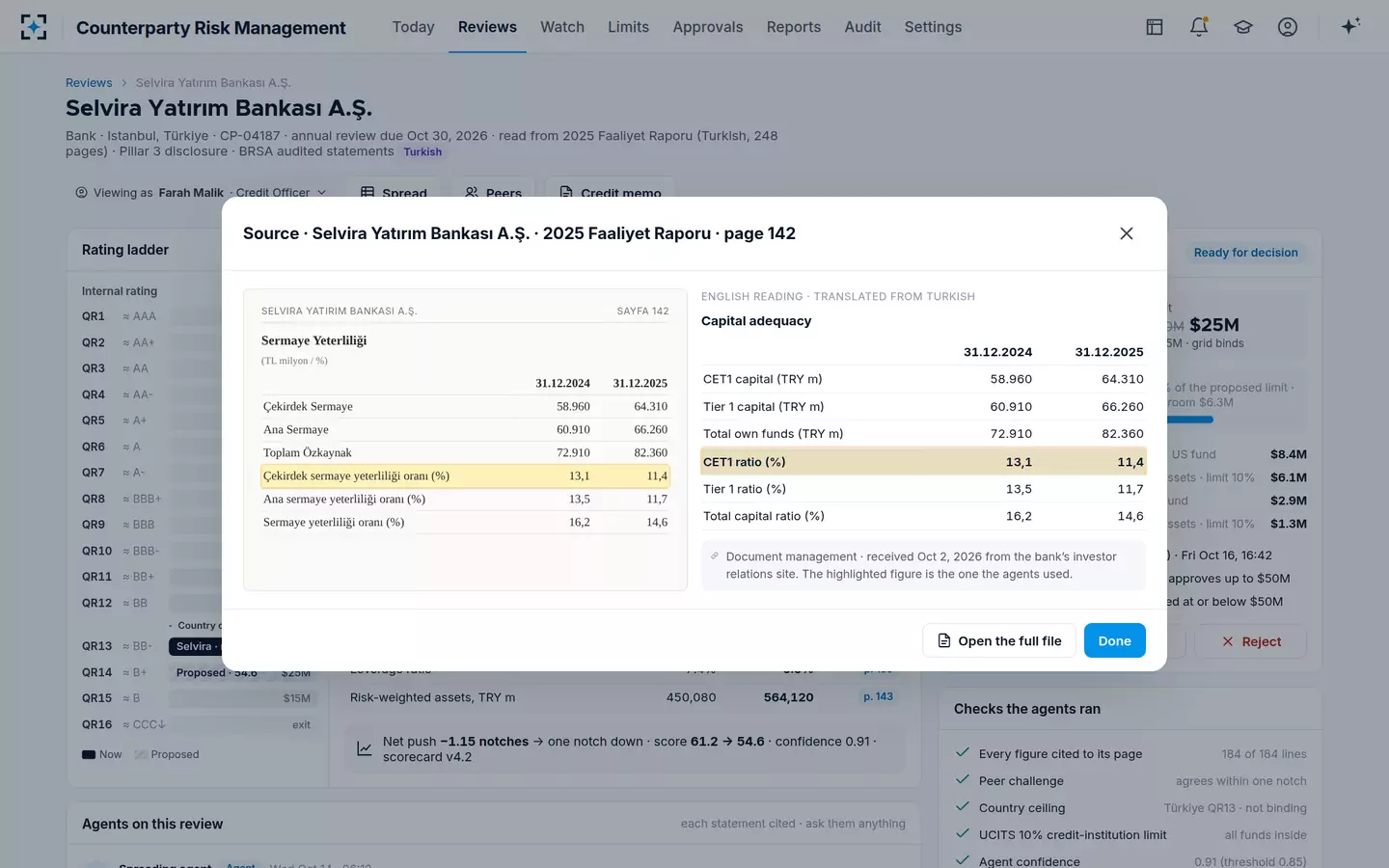Go to the Today tab
The width and height of the screenshot is (1389, 868).
(413, 27)
